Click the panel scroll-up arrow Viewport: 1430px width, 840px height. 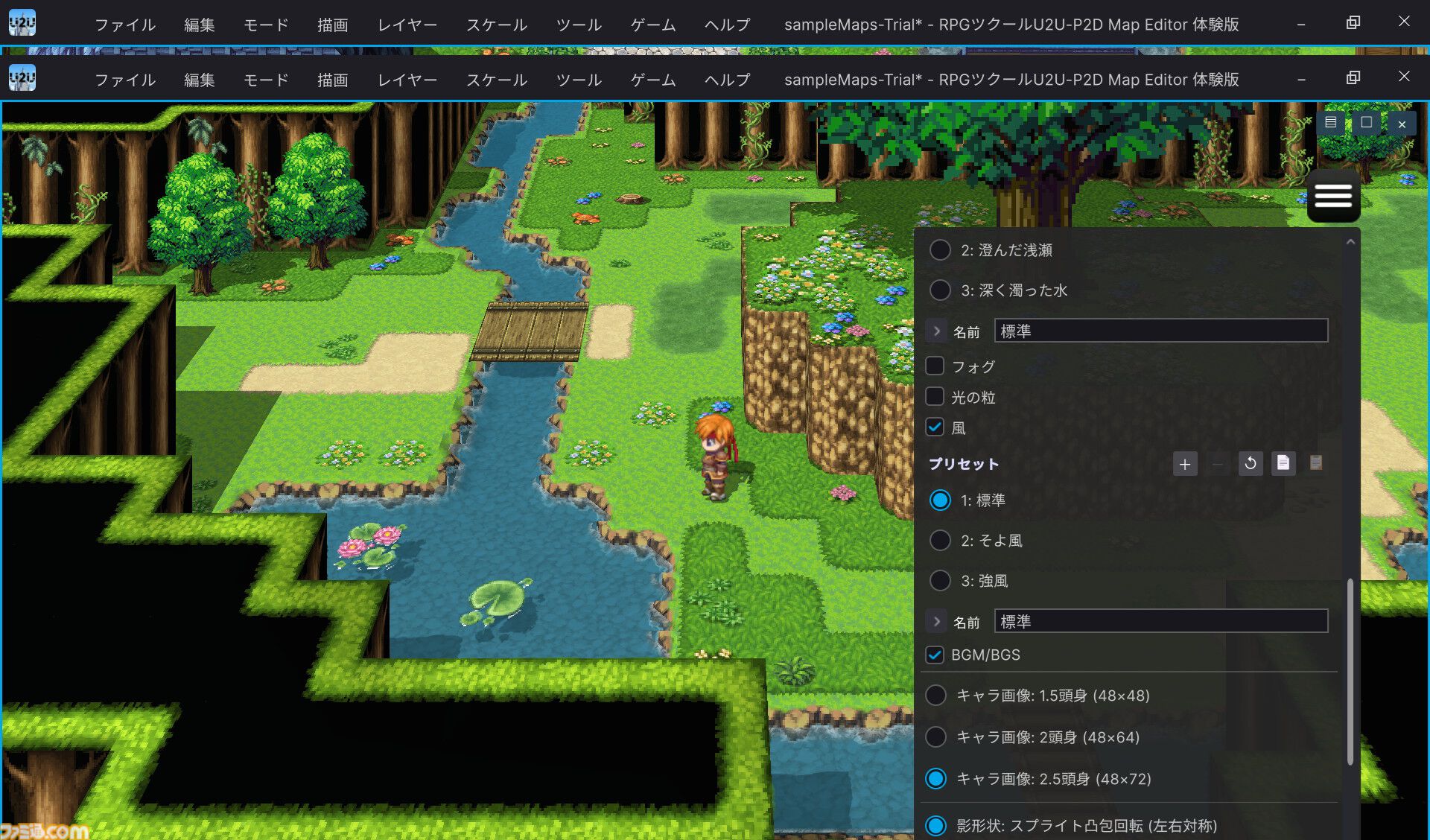tap(1350, 242)
